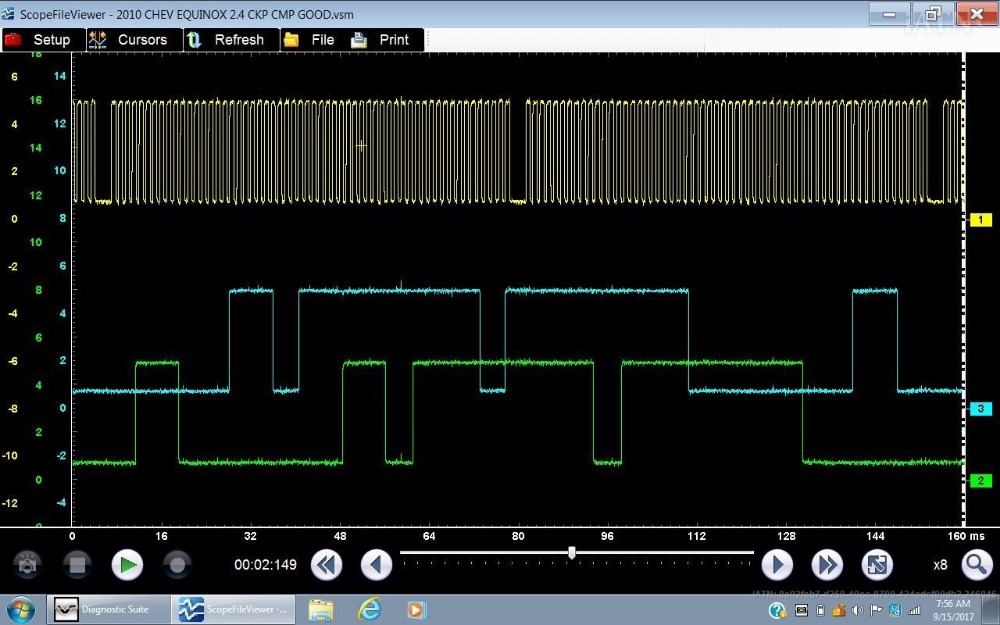
Task: Click the fast forward double-arrow button
Action: click(x=827, y=565)
